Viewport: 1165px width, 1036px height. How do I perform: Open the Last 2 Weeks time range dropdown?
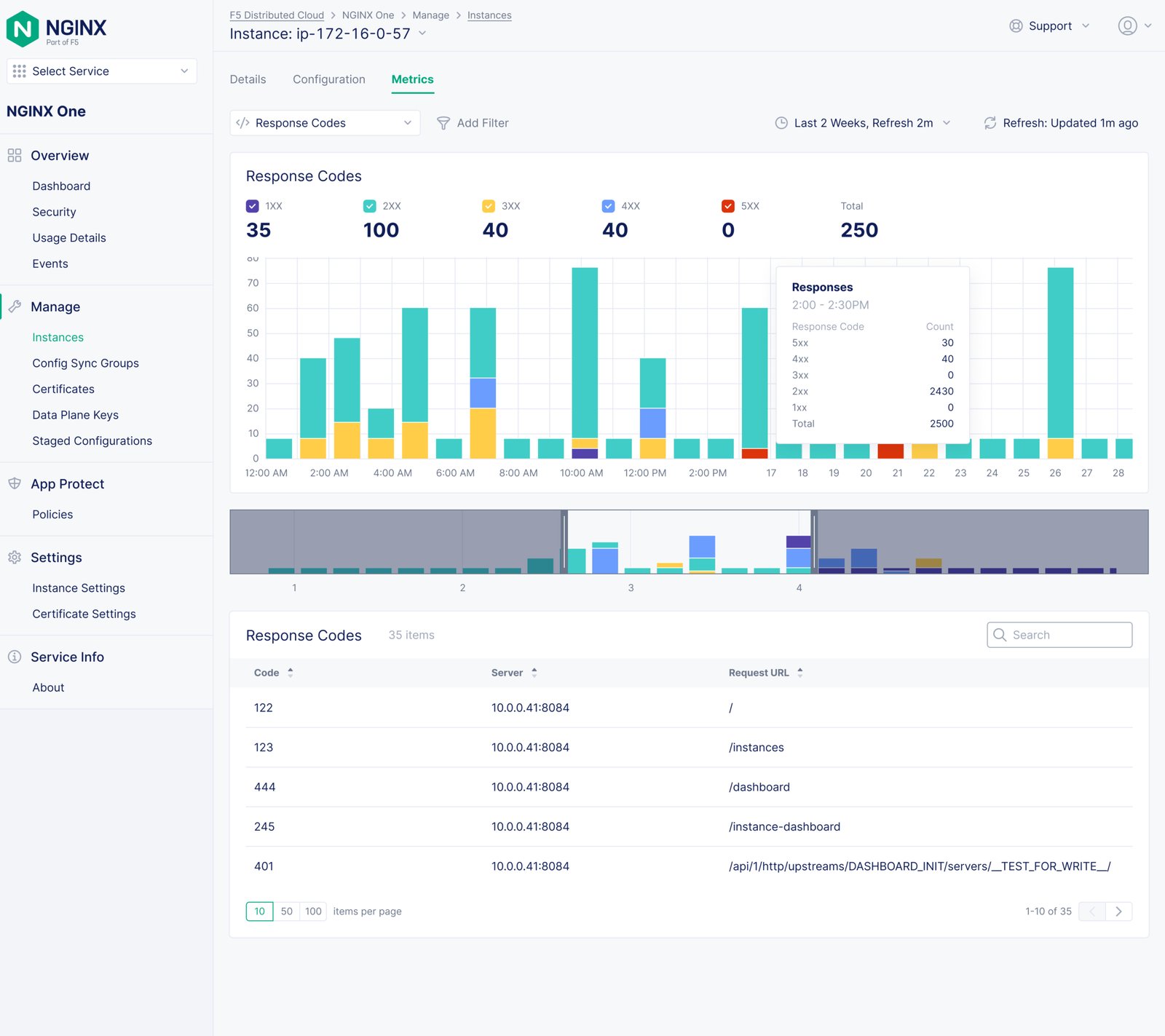tap(863, 123)
